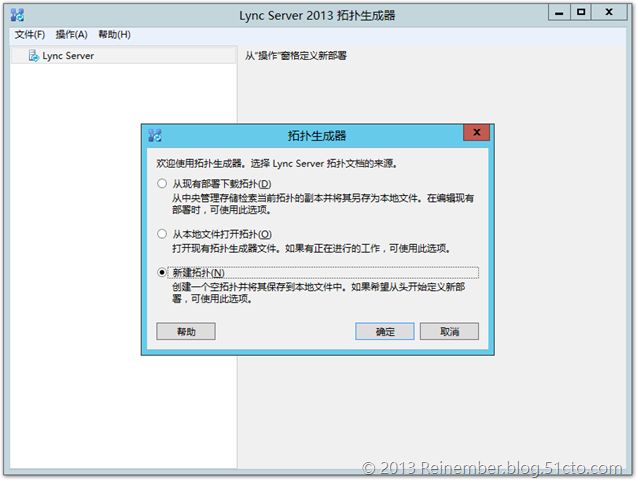
Task: Click description starting 创建一个空拓扑
Action: (x=318, y=293)
